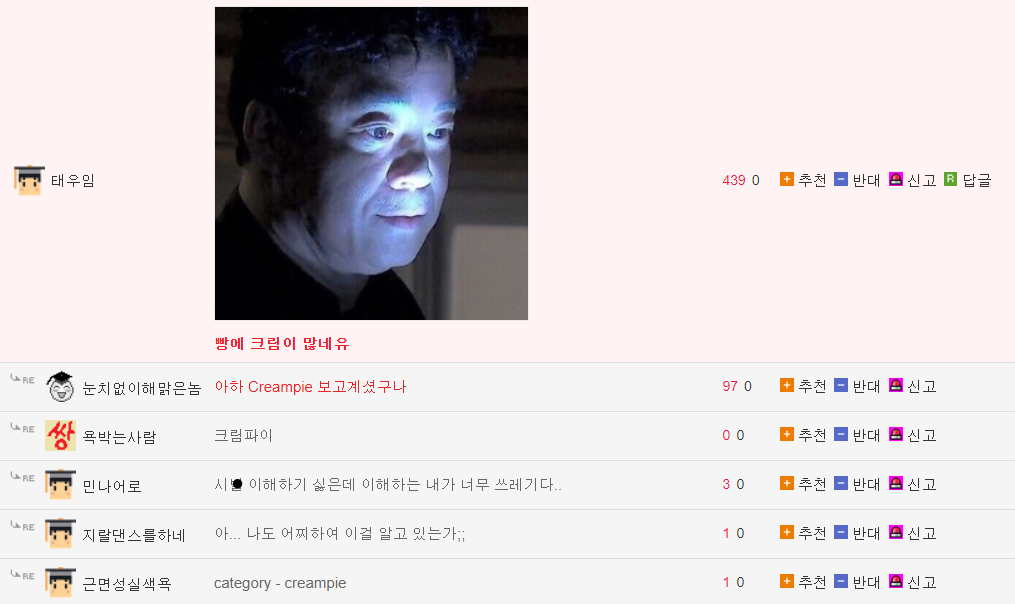1015x604 pixels.
Task: Click 태우임's pixel avatar icon
Action: point(29,180)
